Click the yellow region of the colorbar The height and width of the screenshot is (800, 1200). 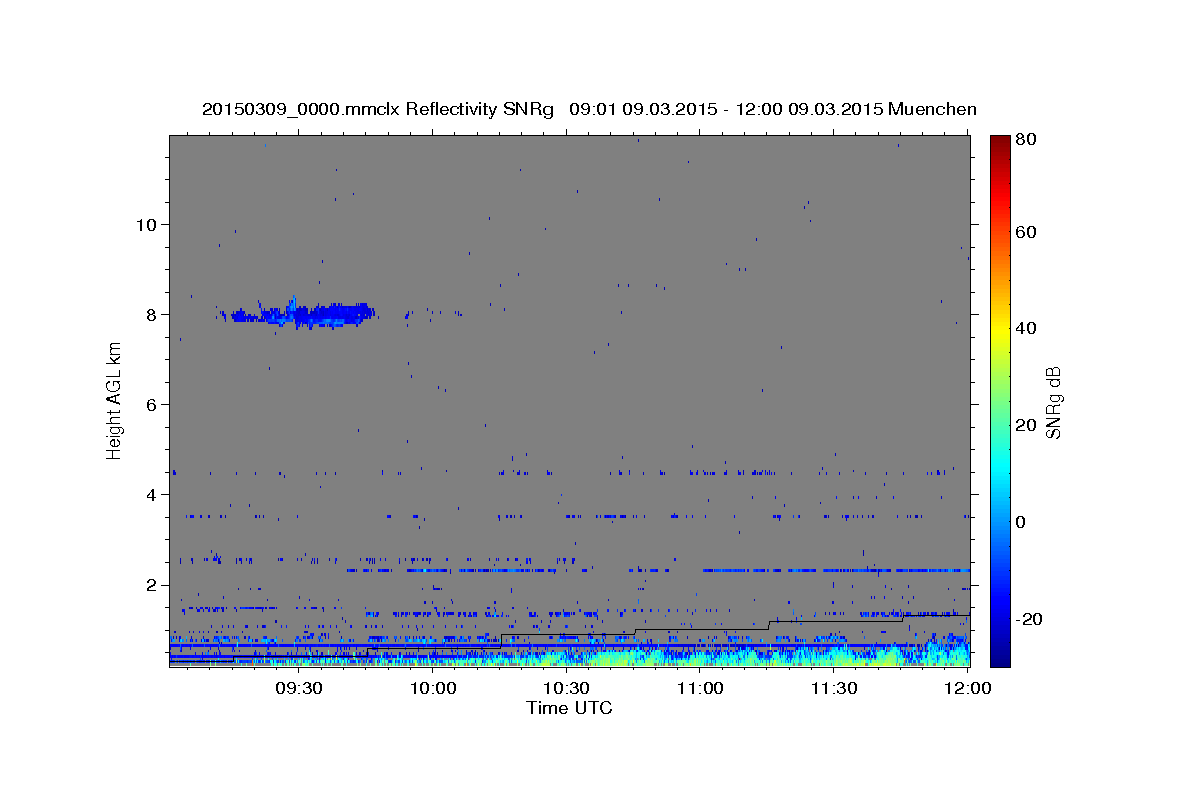1000,330
